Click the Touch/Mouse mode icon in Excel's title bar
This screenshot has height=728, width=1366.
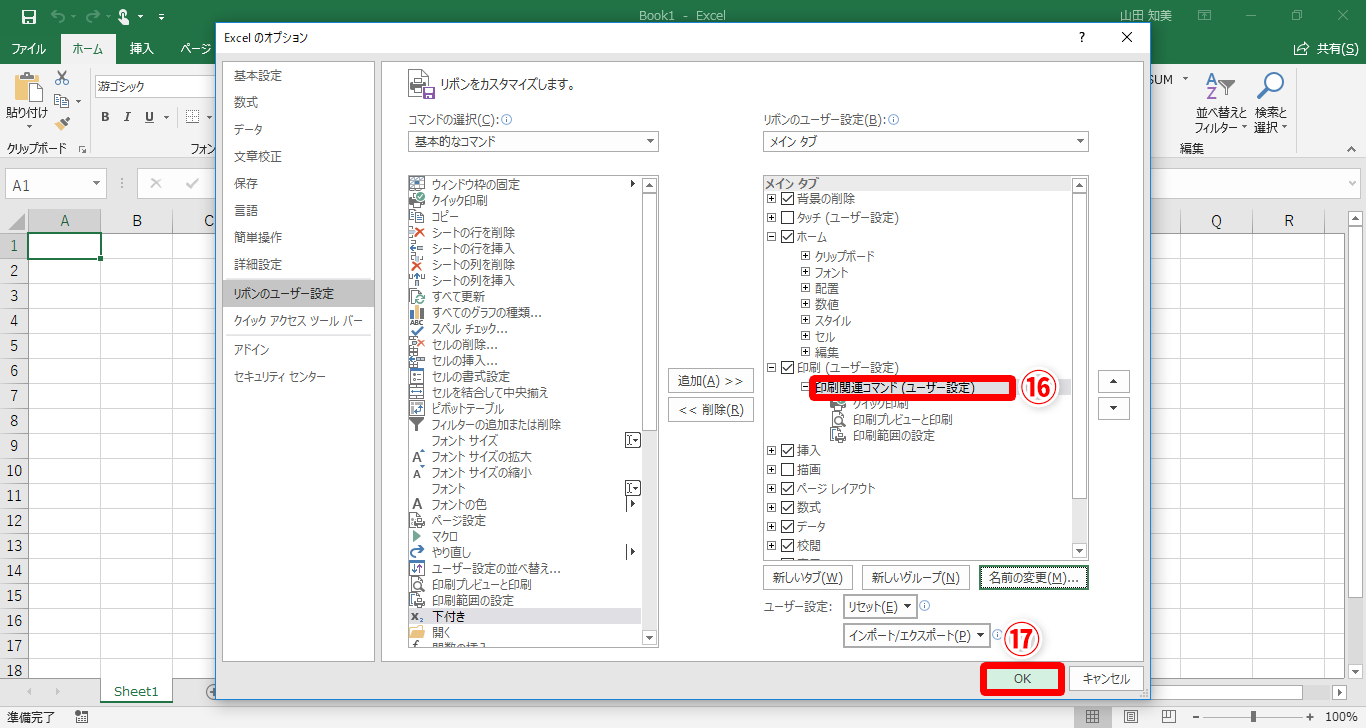(x=124, y=16)
